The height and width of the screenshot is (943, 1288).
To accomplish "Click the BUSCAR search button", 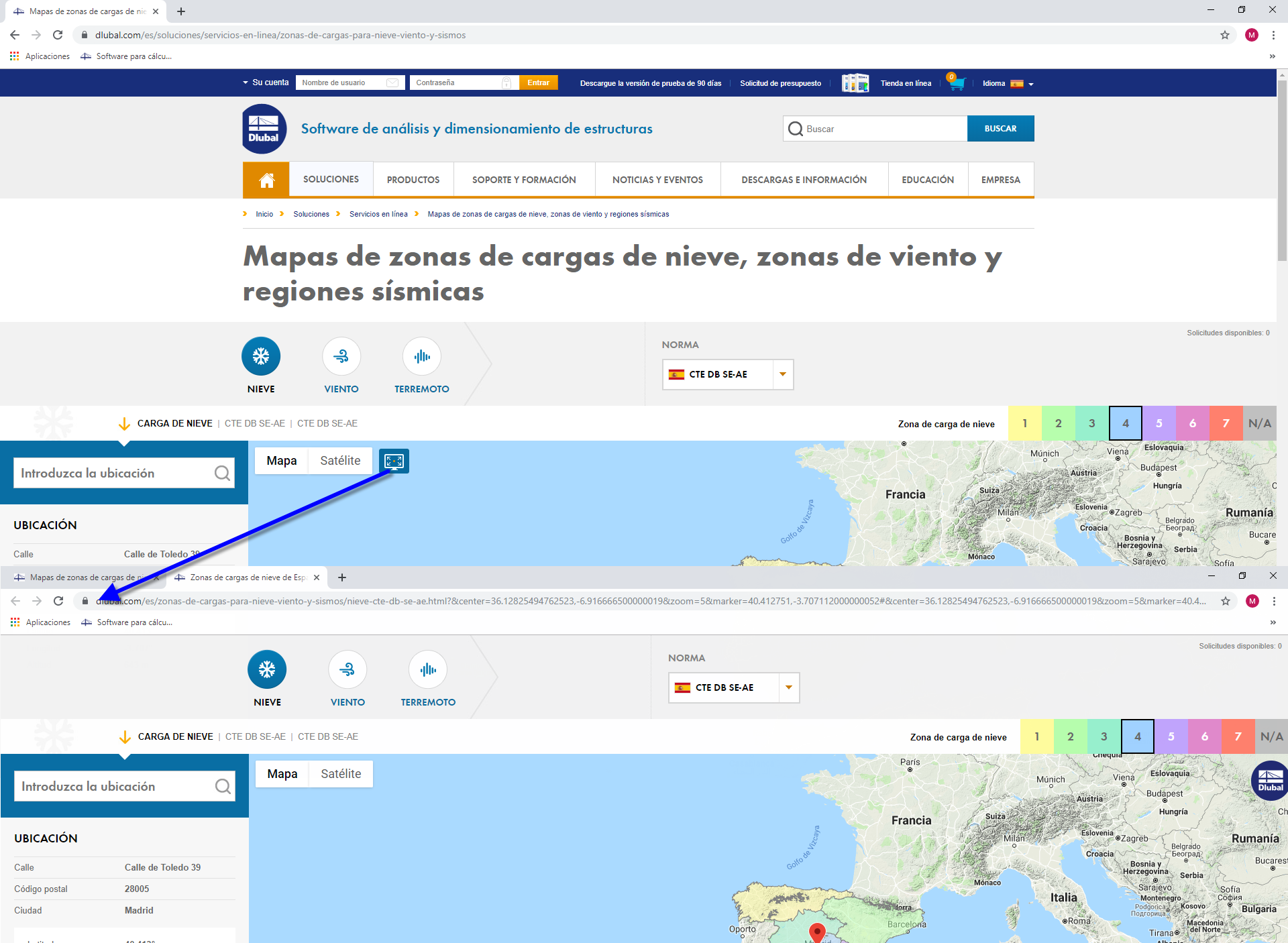I will (1000, 128).
